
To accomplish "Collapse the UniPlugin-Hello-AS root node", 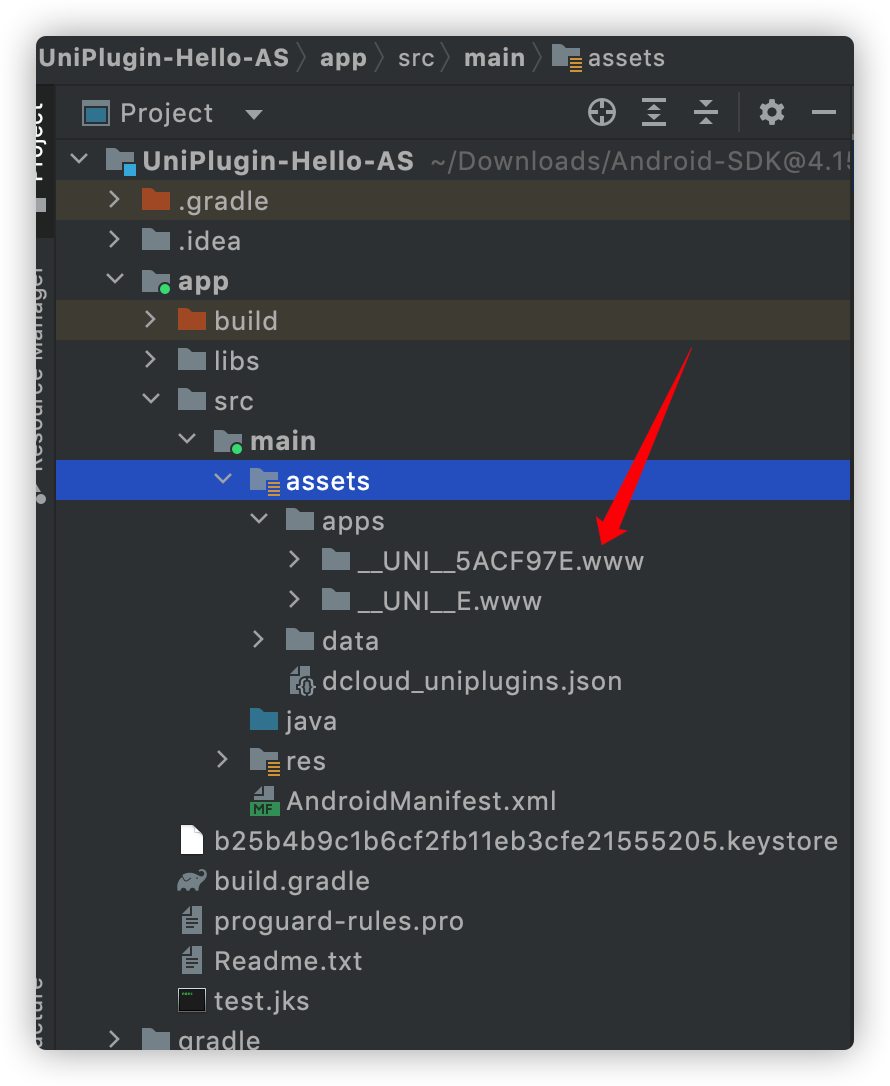I will point(80,159).
